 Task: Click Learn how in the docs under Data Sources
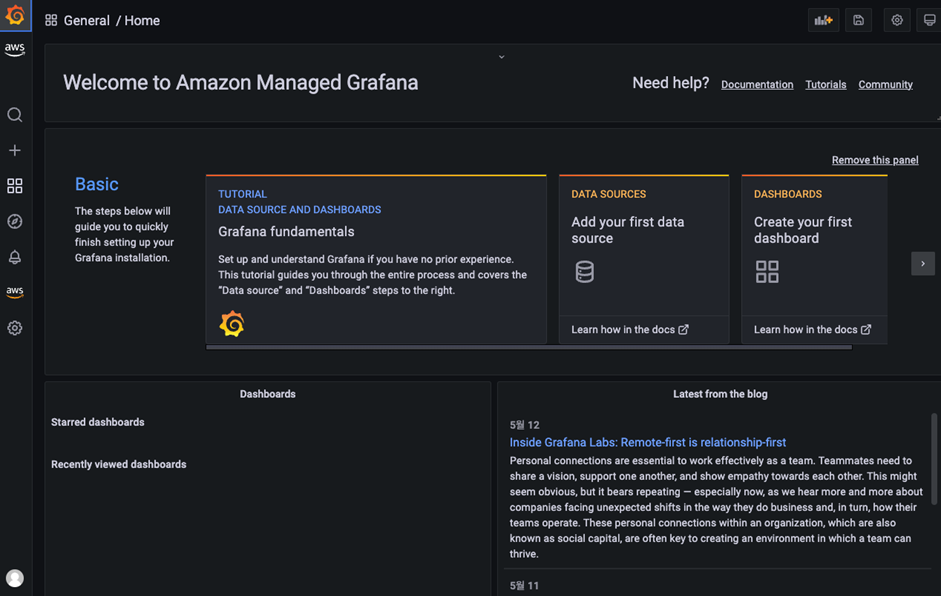coord(630,330)
